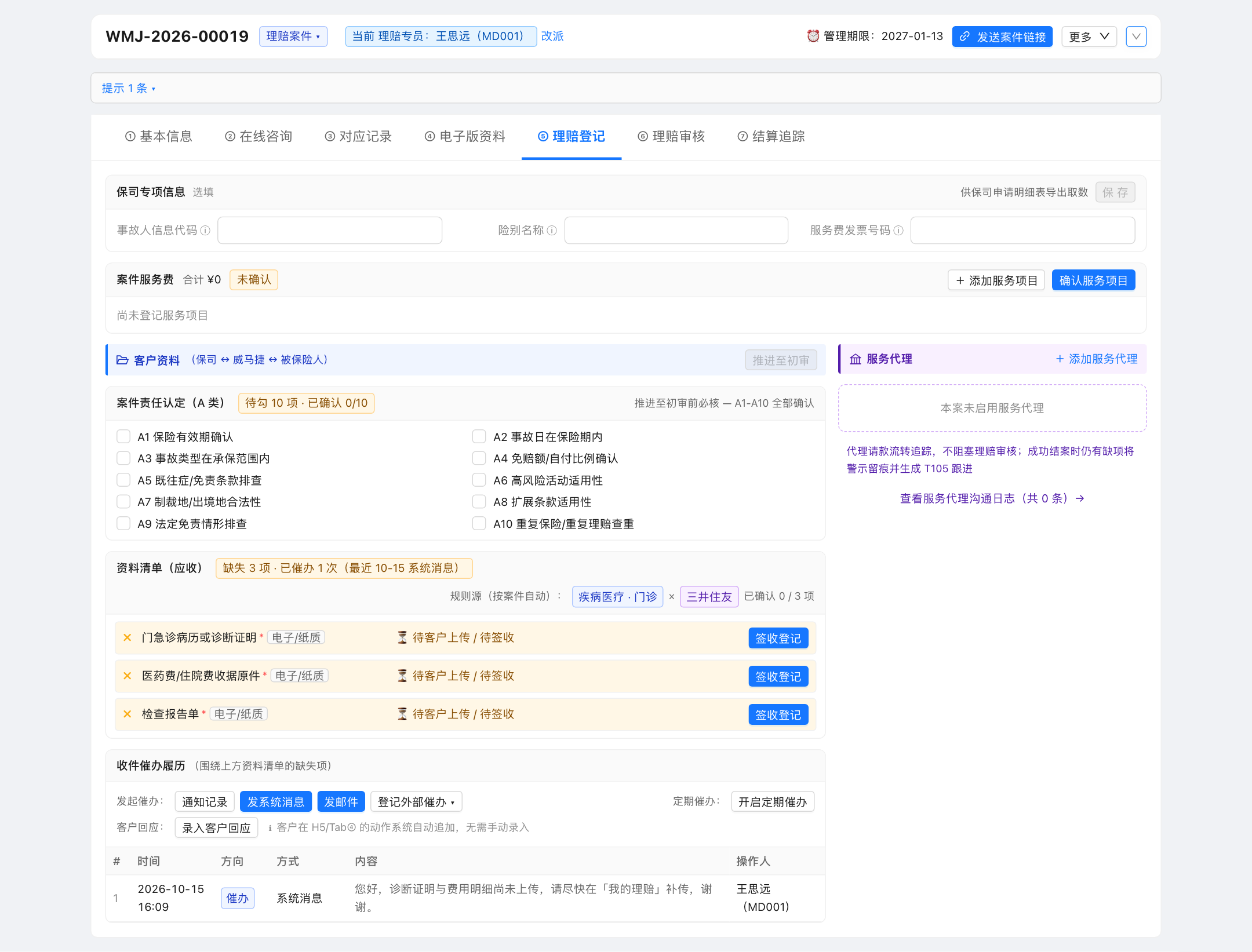Click the X mark on 门急诊病历或诊断证明 row
This screenshot has width=1252, height=952.
coord(128,637)
